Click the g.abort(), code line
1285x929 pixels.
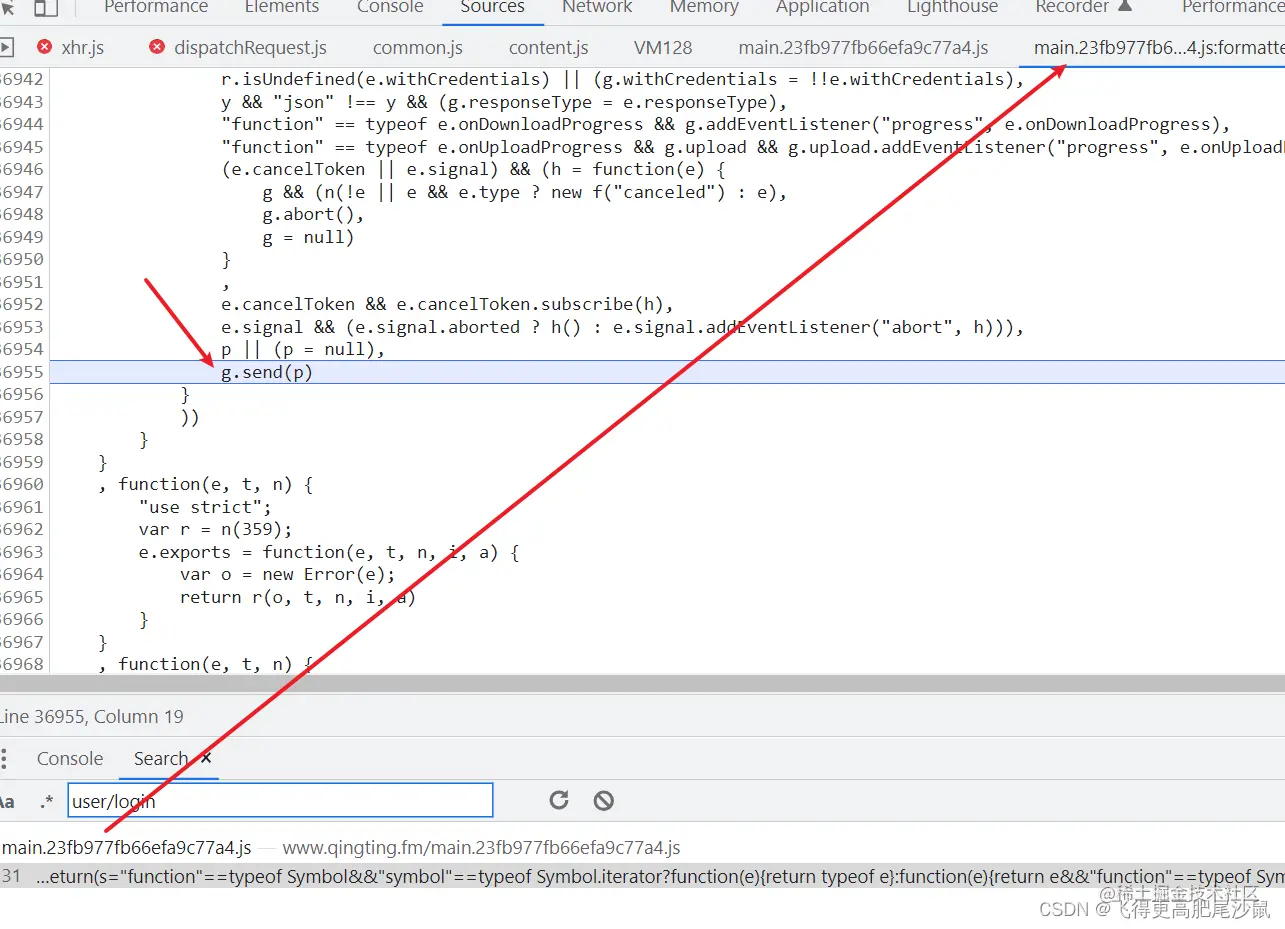coord(314,214)
